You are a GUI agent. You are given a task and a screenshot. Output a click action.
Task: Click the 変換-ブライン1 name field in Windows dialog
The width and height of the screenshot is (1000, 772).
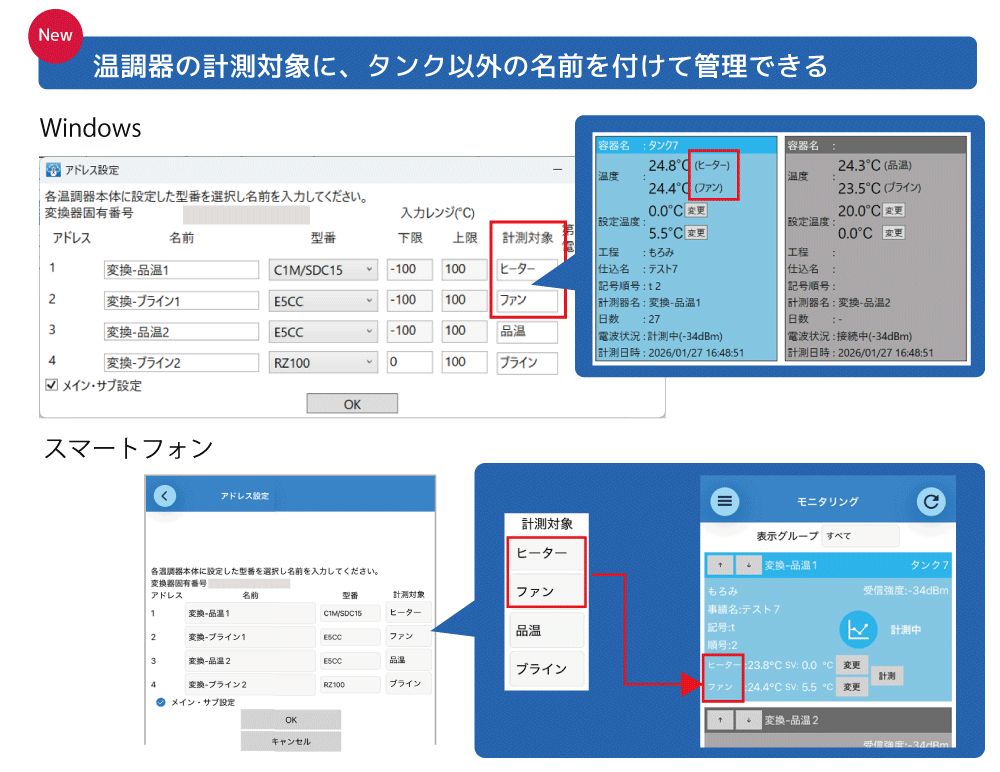[x=181, y=301]
